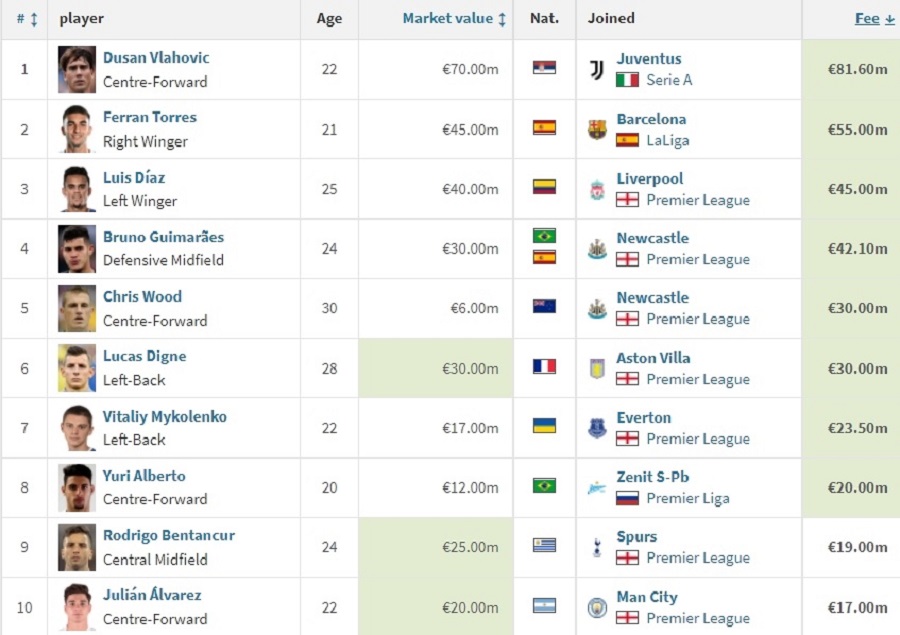900x635 pixels.
Task: Click the Man City crest icon
Action: (x=597, y=607)
